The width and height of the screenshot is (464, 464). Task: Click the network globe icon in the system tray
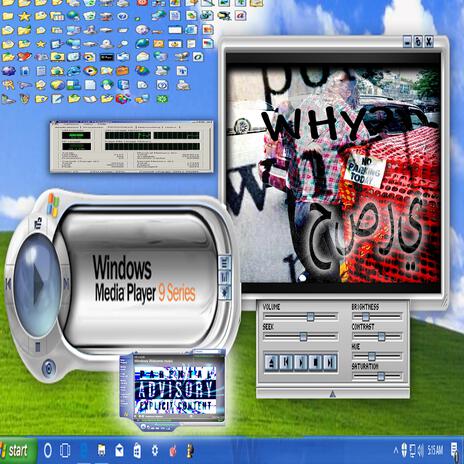tap(404, 451)
